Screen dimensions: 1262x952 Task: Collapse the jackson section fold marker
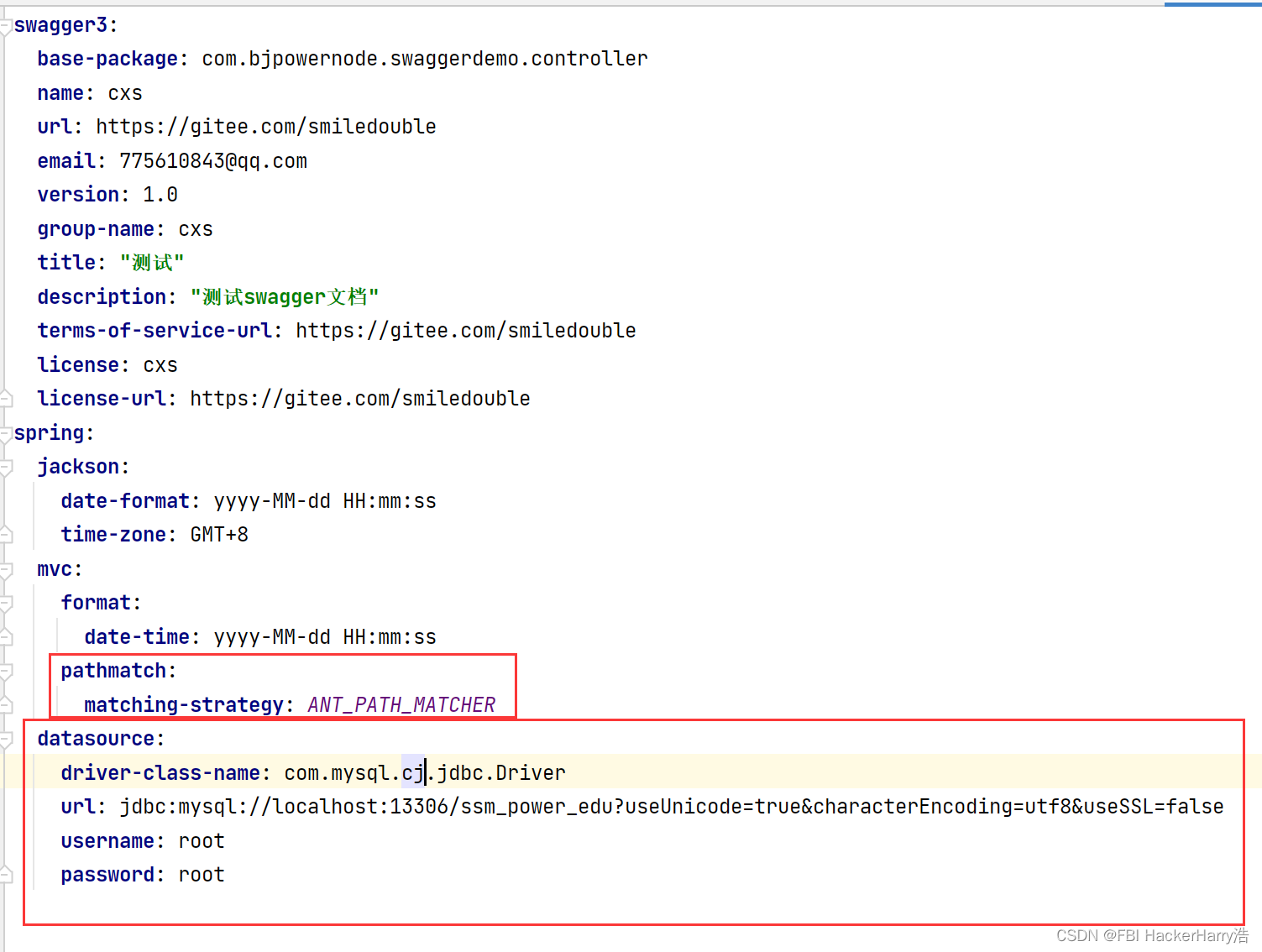6,468
